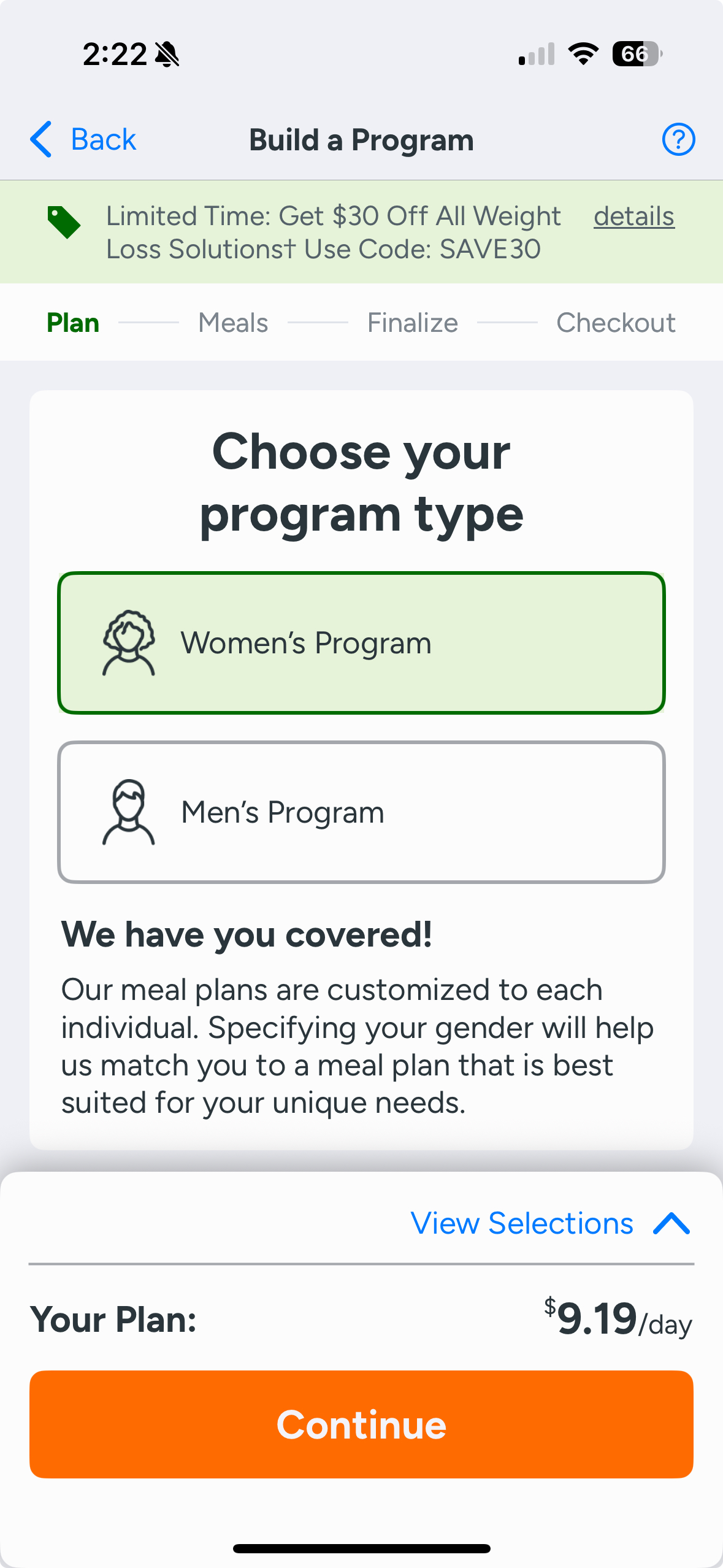Open the Checkout step

click(x=616, y=323)
